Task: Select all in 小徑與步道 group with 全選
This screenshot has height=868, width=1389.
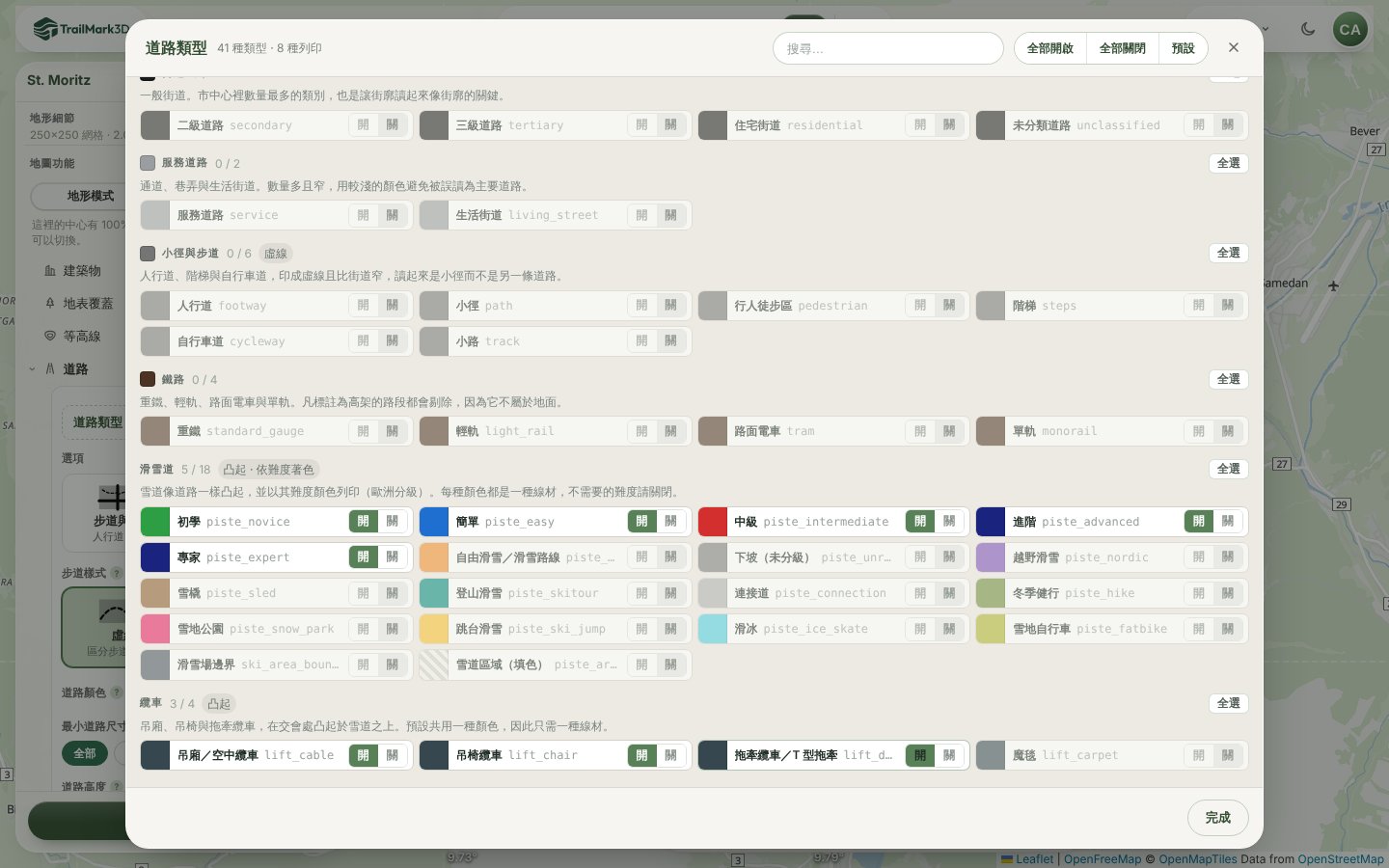Action: pyautogui.click(x=1229, y=253)
